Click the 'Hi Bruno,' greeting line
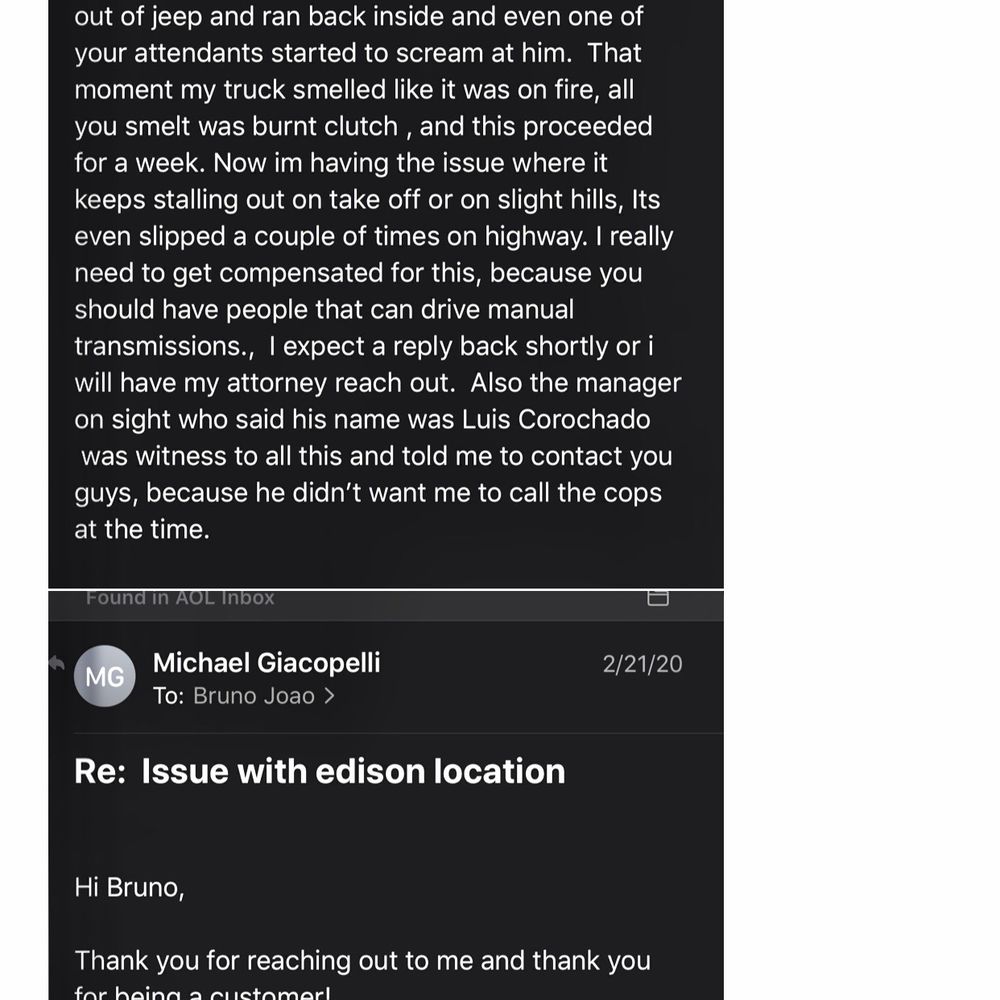This screenshot has height=1000, width=1000. point(129,888)
